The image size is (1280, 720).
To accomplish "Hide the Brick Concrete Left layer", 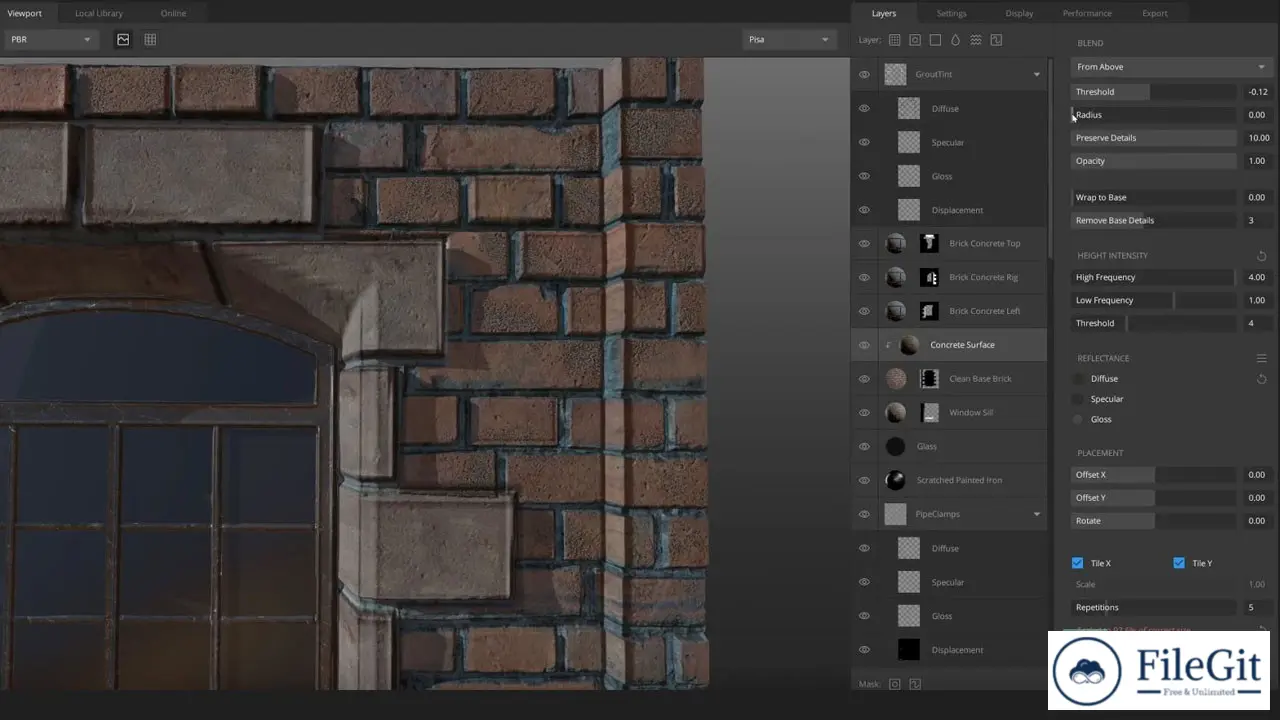I will 864,311.
